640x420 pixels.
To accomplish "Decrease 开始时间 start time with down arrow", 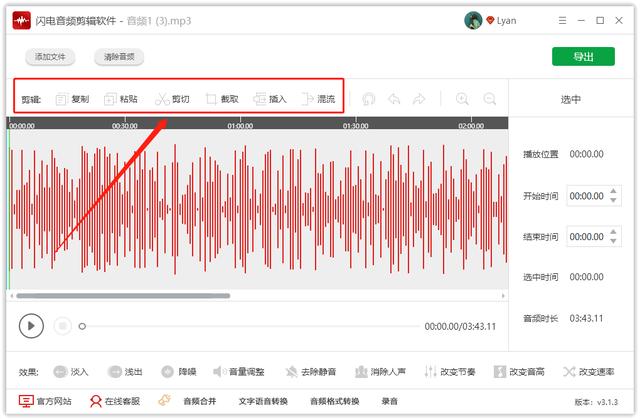I will 613,200.
